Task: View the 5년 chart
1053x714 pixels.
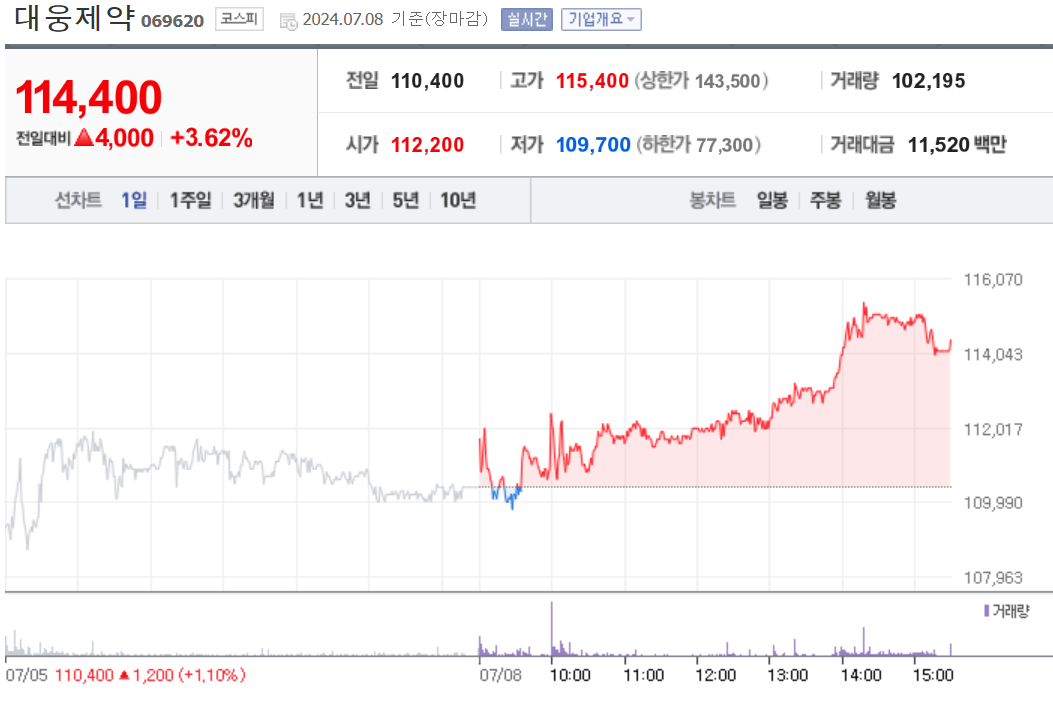Action: 406,200
